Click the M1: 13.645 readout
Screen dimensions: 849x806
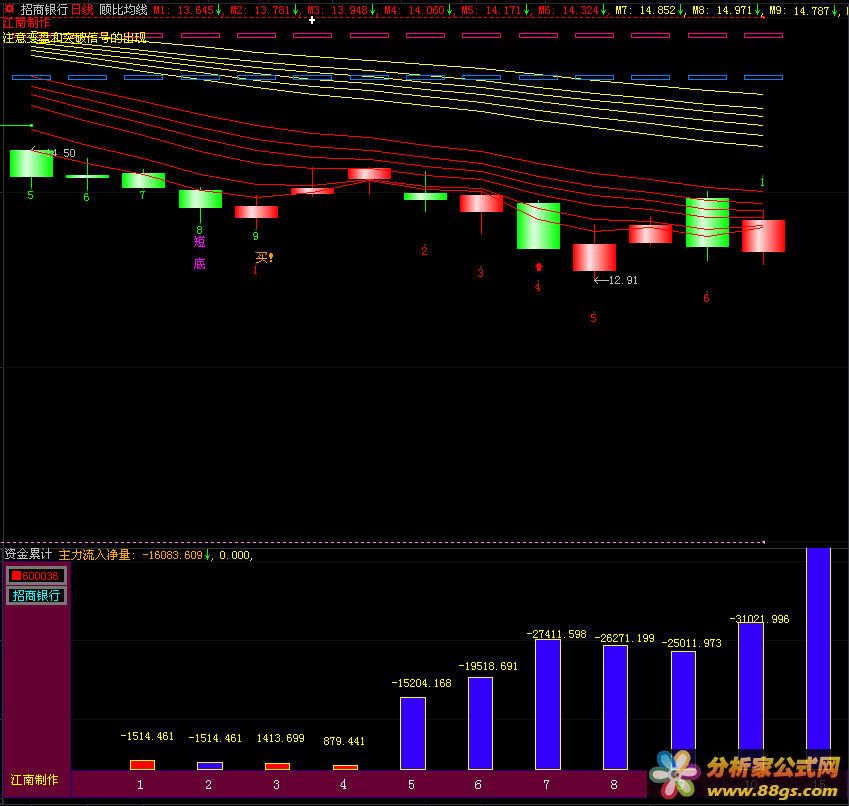(183, 10)
